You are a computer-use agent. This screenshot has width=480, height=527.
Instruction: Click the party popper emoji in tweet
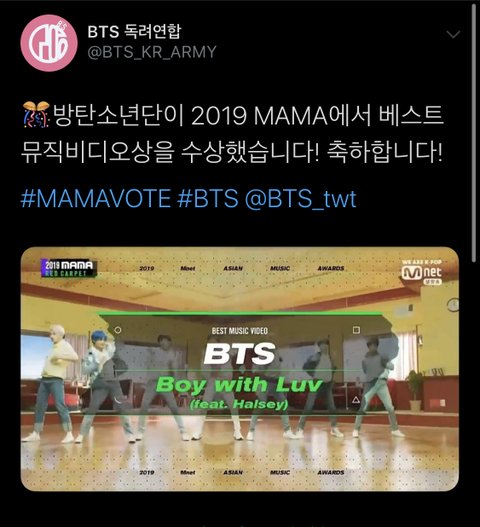(36, 115)
